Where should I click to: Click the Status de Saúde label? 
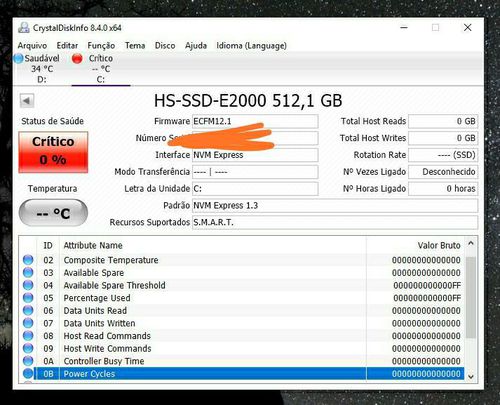coord(53,121)
